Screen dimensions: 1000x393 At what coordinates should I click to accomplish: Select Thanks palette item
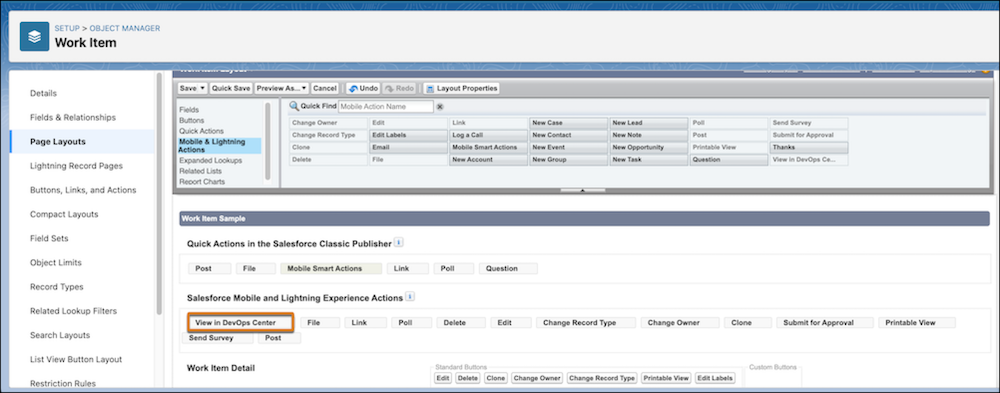[809, 147]
